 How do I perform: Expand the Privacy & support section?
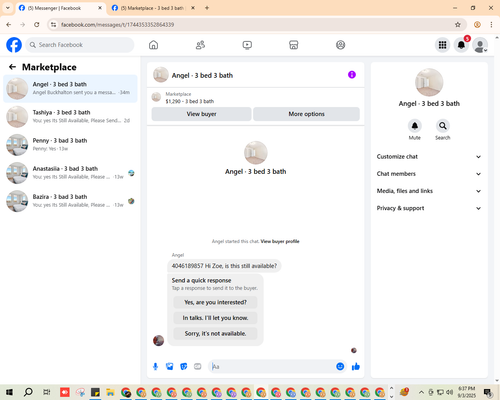coord(429,208)
